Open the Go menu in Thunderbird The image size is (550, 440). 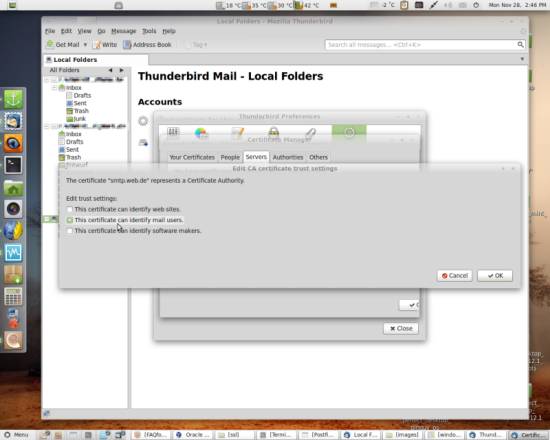point(101,31)
